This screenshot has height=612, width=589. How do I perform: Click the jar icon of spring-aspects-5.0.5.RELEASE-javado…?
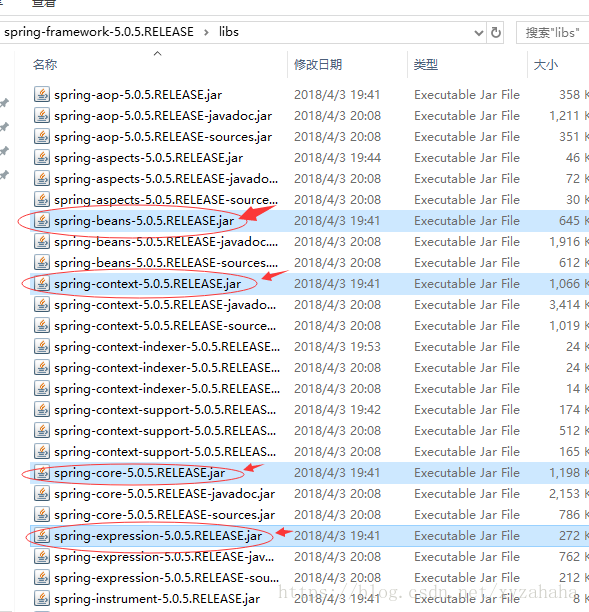(x=42, y=179)
